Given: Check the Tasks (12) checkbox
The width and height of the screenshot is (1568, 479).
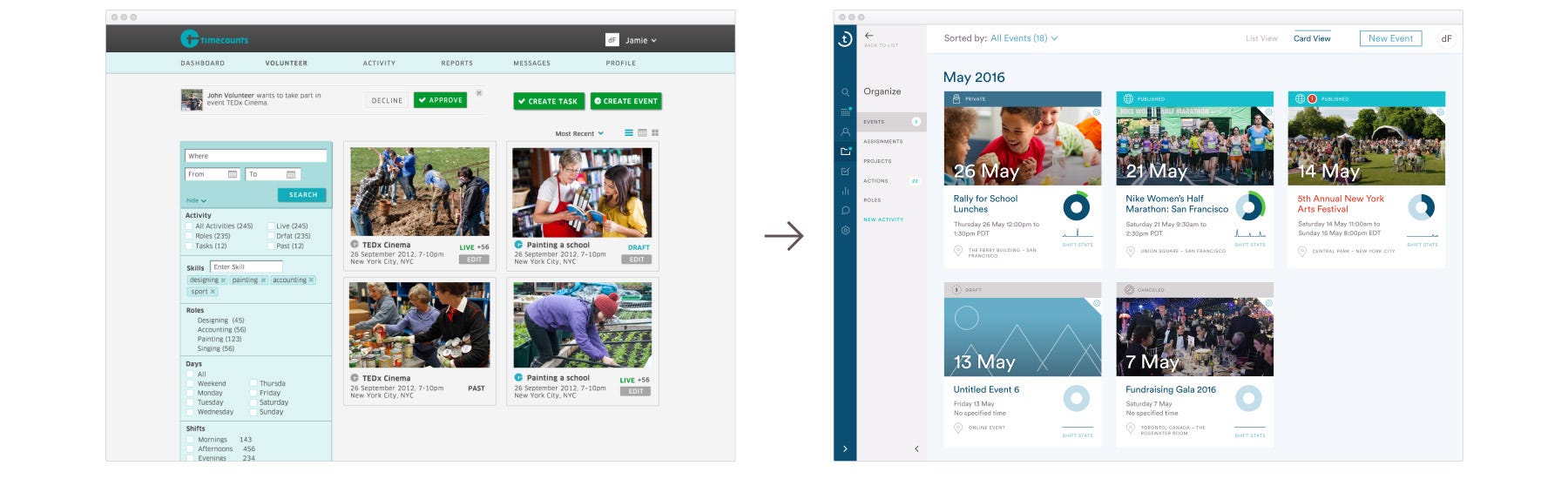Looking at the screenshot, I should click(189, 246).
